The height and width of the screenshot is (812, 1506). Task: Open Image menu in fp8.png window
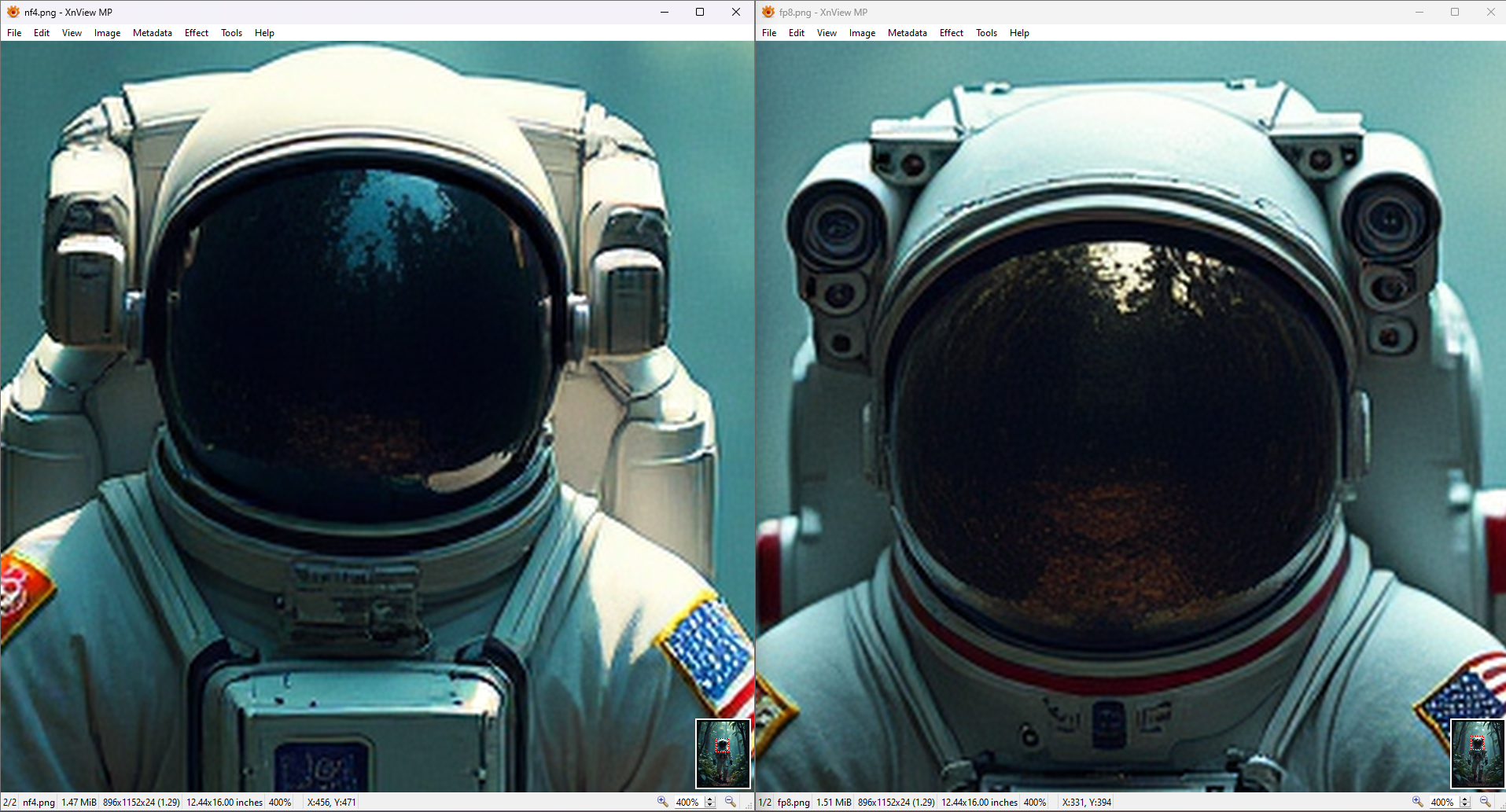coord(862,33)
